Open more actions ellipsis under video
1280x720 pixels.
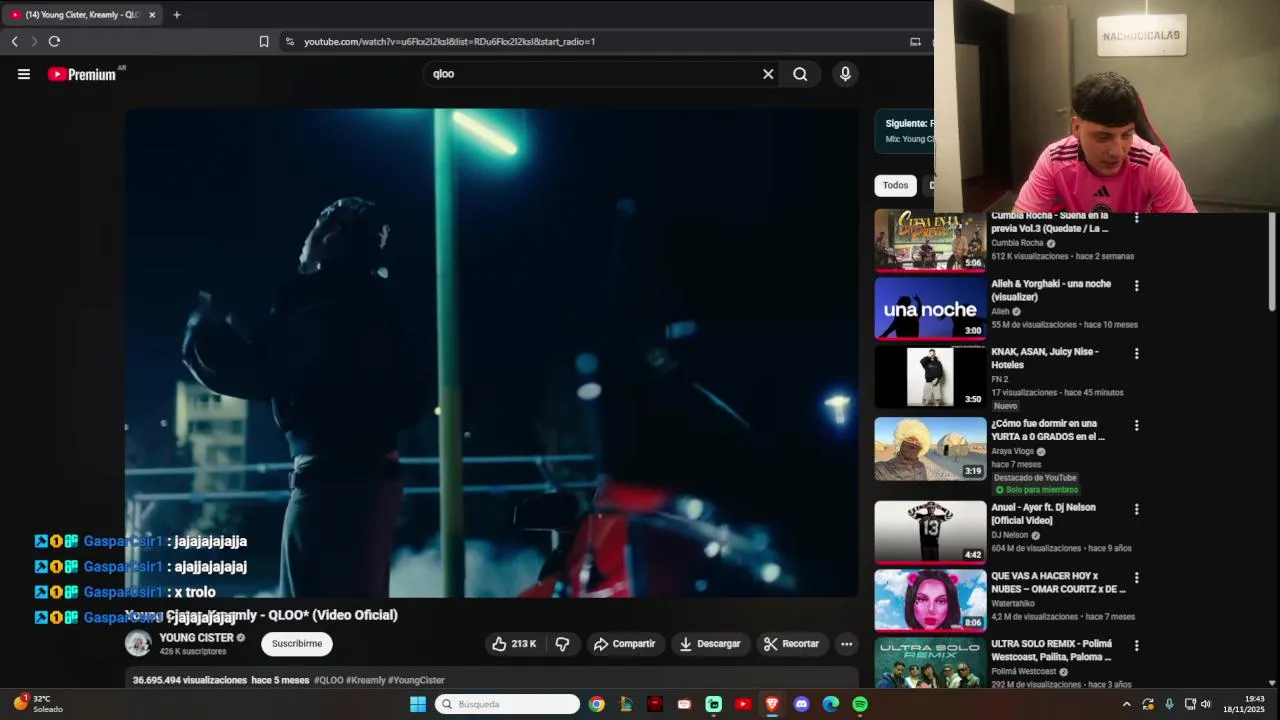tap(847, 644)
